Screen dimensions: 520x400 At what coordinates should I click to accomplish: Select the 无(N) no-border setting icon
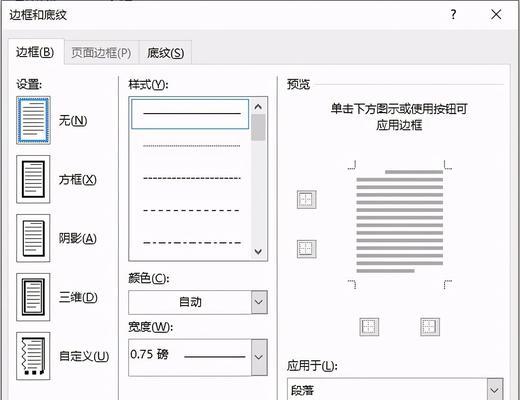(33, 120)
